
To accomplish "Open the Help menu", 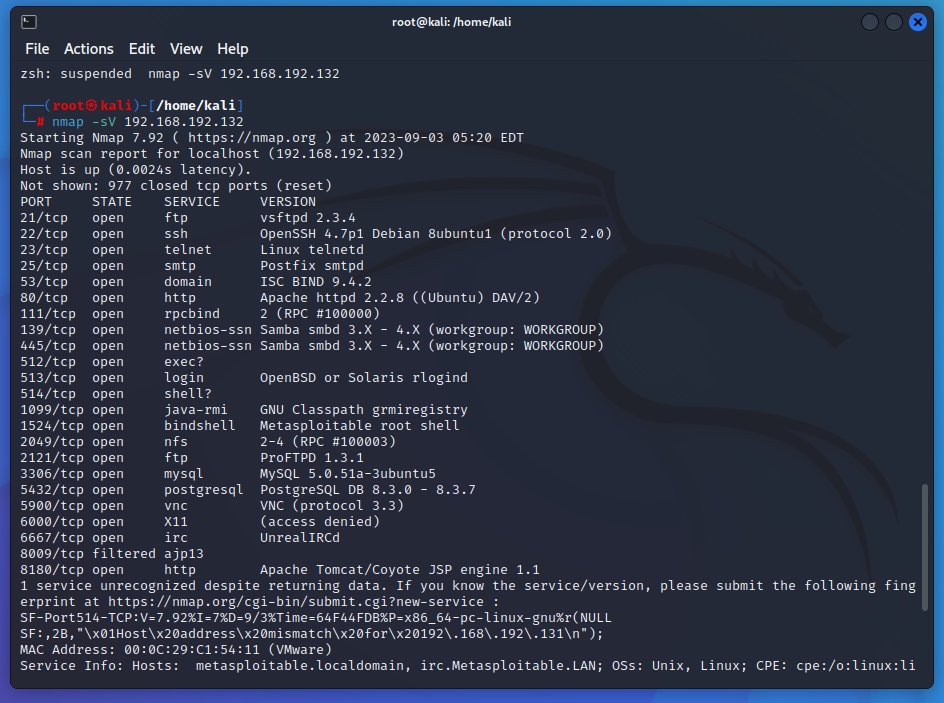I will [233, 49].
